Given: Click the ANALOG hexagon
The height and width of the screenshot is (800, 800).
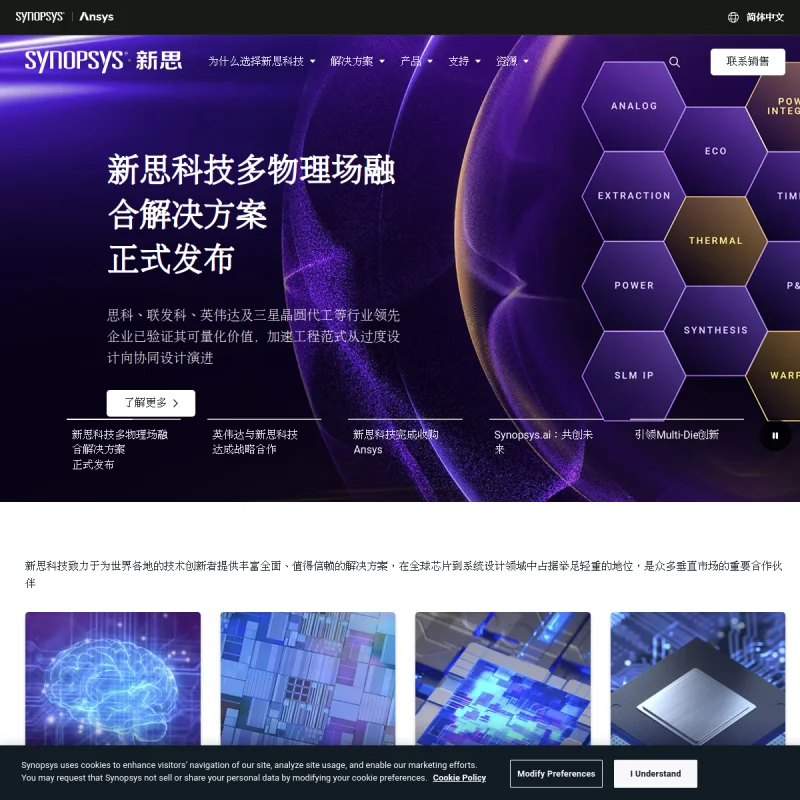Looking at the screenshot, I should click(634, 106).
